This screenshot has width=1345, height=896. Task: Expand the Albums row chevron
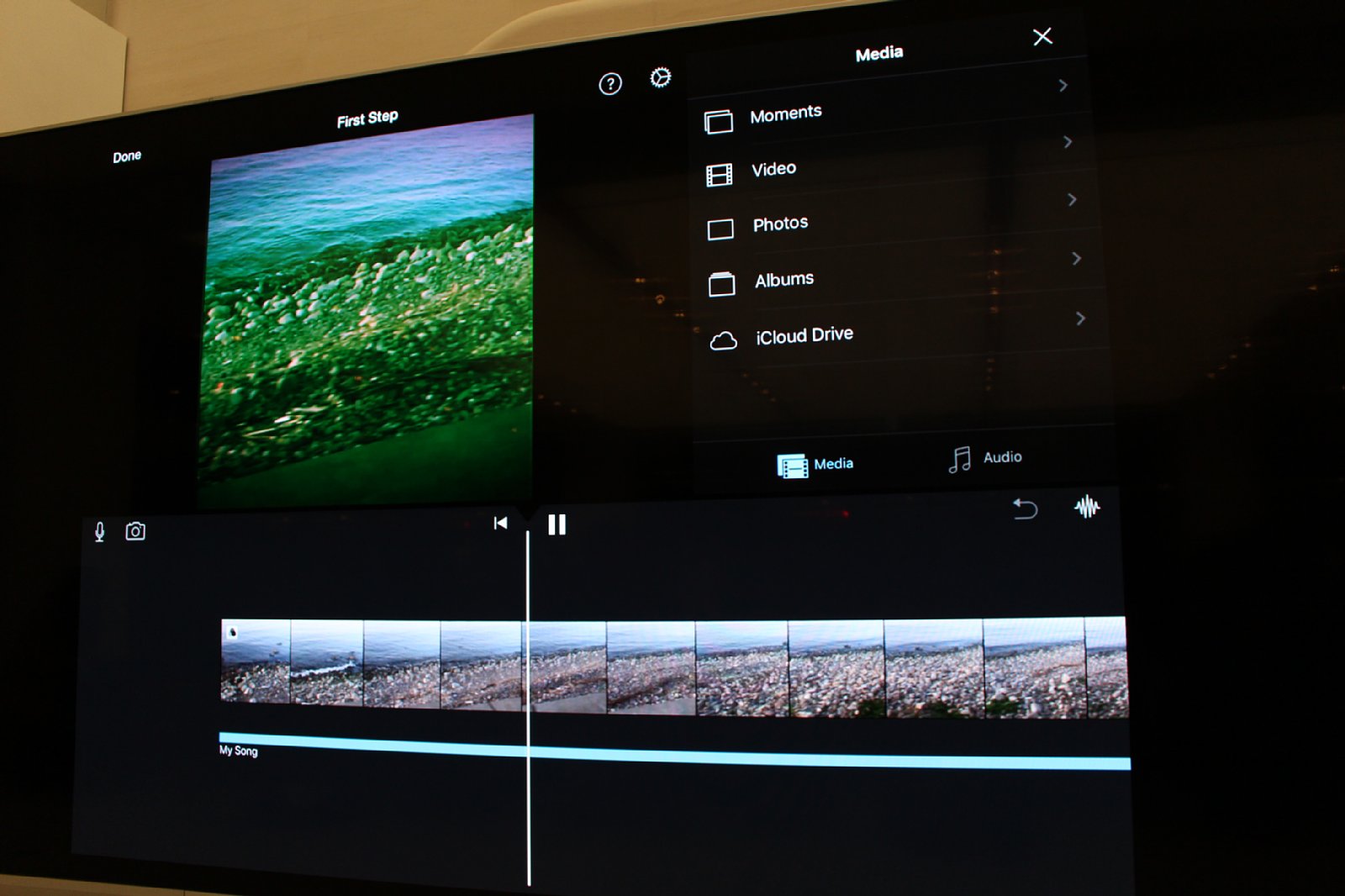[1076, 258]
